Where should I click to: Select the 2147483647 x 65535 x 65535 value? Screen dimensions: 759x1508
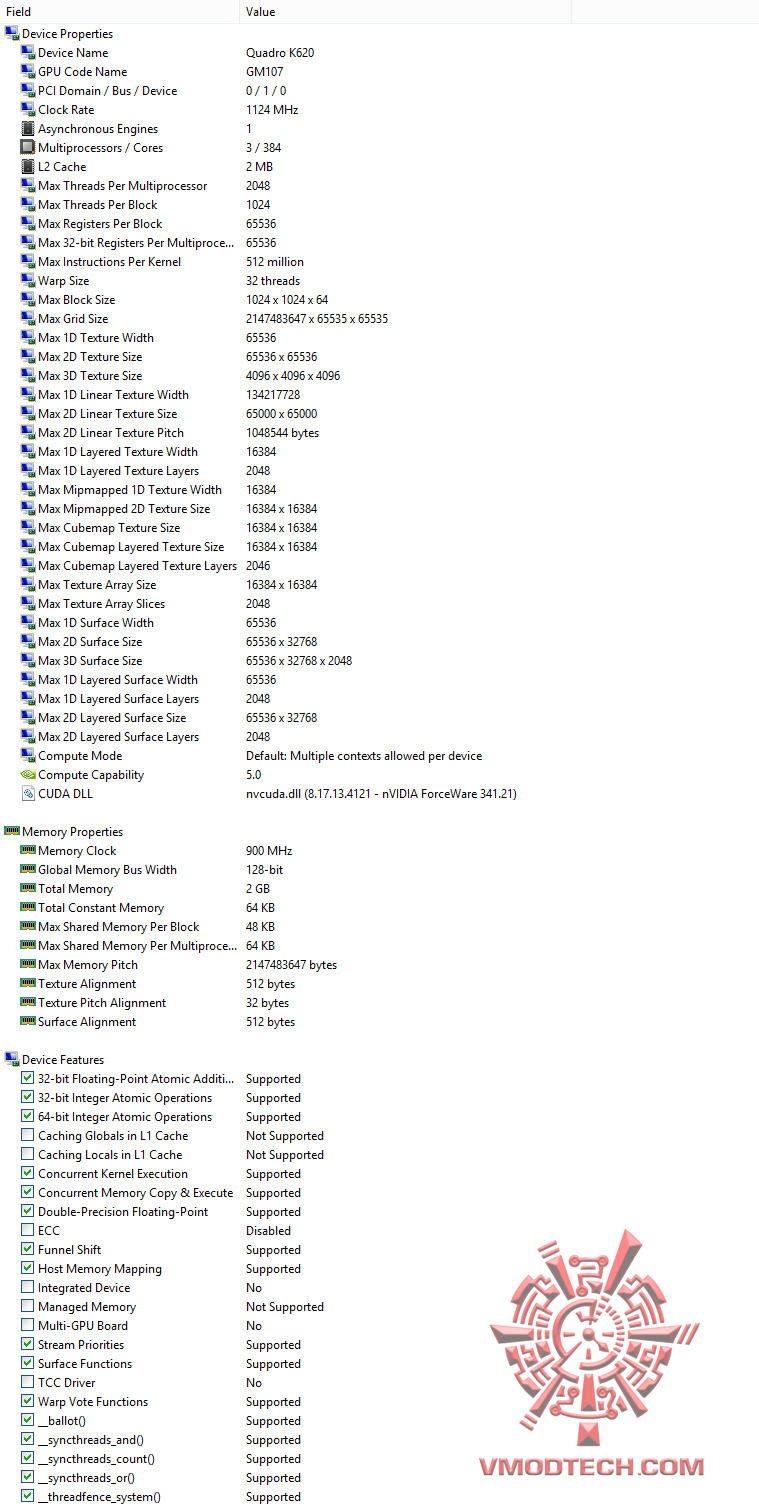point(317,318)
